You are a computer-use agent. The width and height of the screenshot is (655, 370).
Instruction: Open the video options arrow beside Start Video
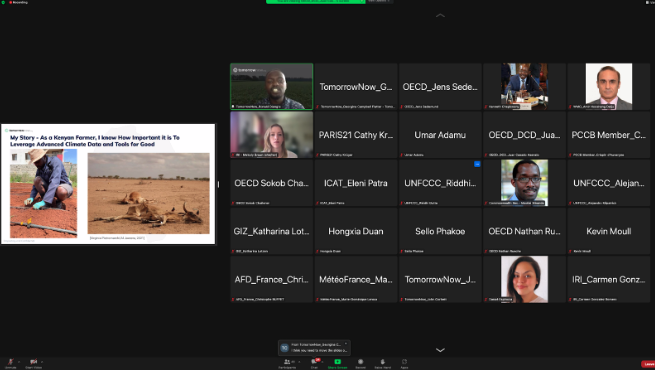click(x=42, y=361)
